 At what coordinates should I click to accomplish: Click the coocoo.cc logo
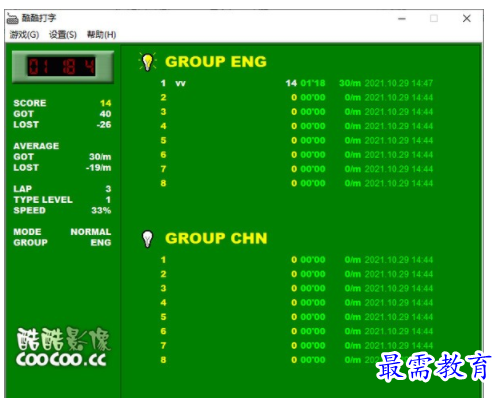63,347
